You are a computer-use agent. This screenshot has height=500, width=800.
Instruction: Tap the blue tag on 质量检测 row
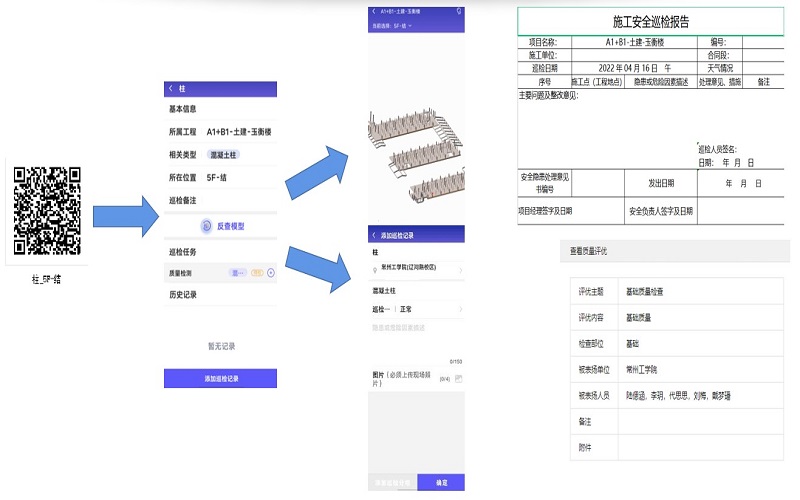pyautogui.click(x=238, y=273)
